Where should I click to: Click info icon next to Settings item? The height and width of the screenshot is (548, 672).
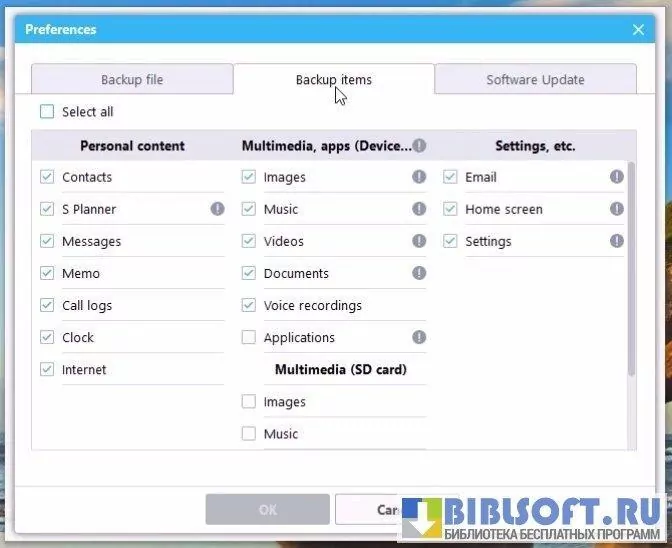[x=617, y=241]
